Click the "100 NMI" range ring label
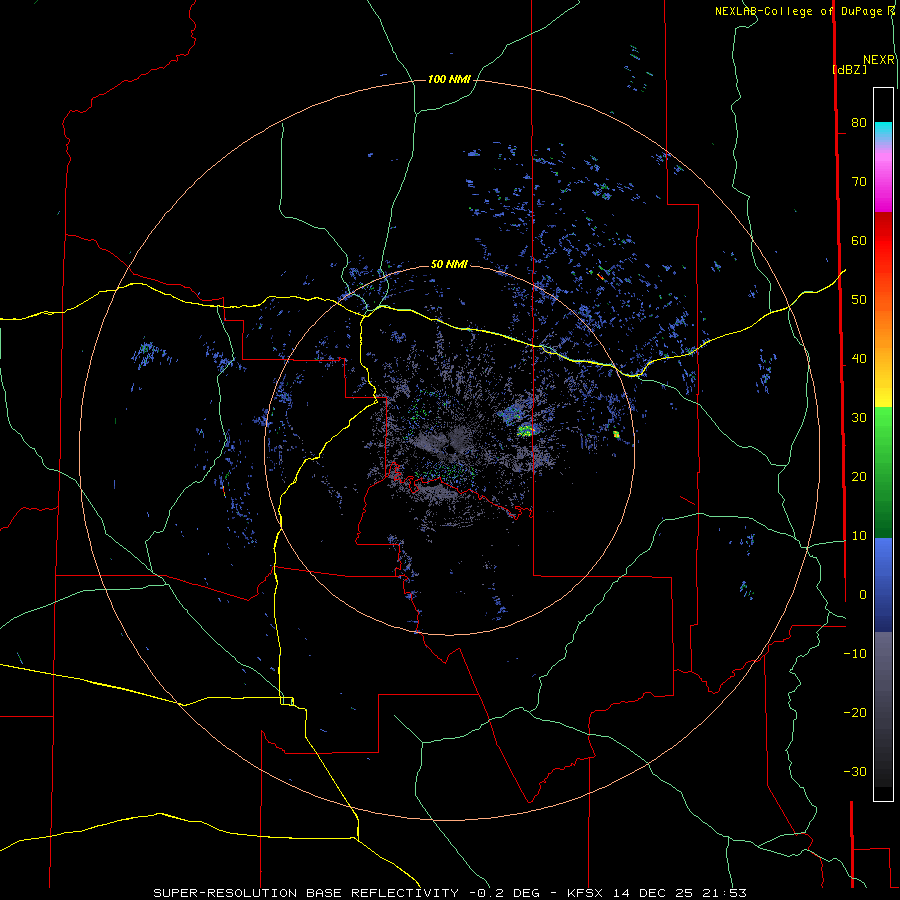900x900 pixels. pyautogui.click(x=449, y=79)
